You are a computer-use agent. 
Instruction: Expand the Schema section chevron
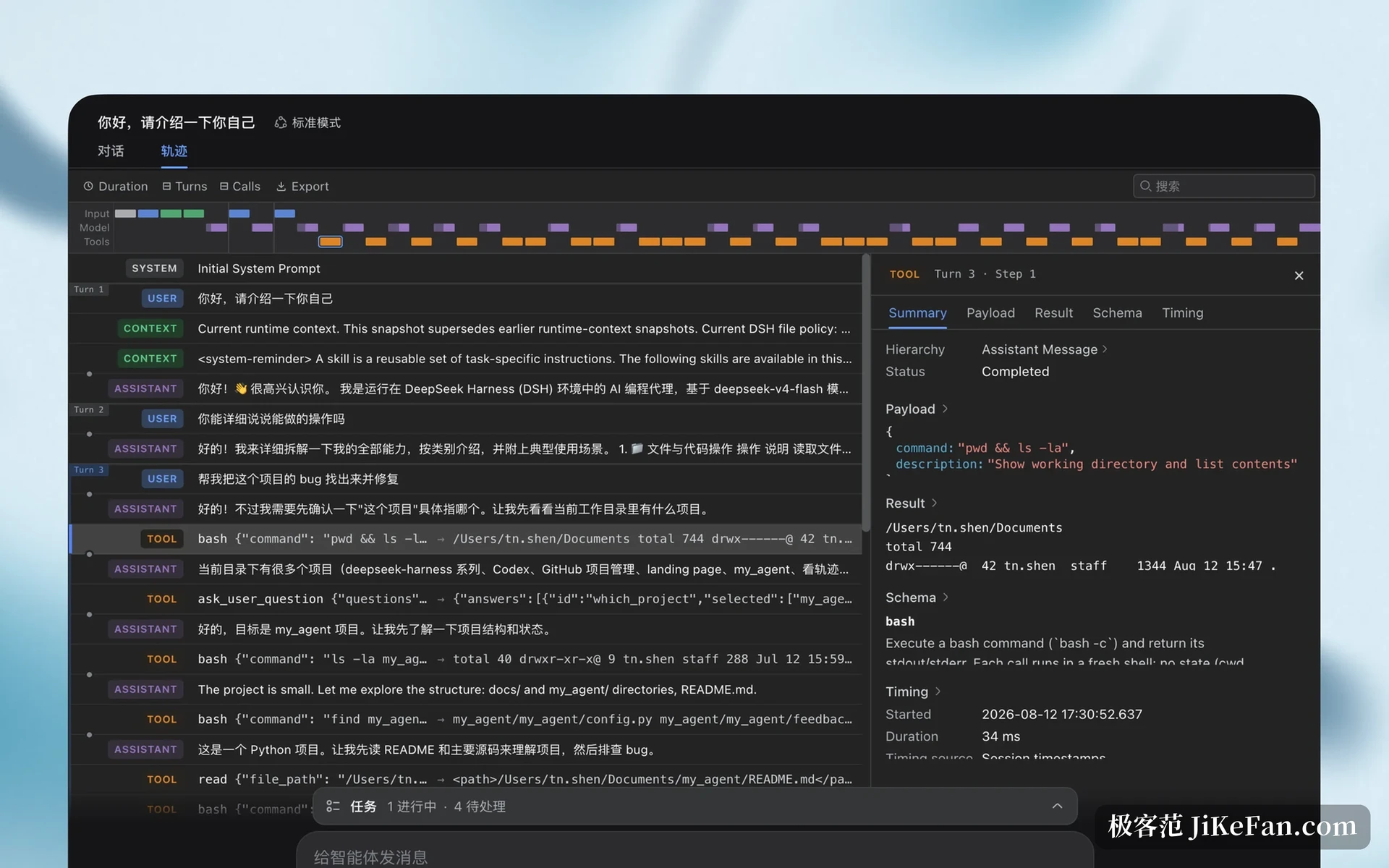coord(946,597)
